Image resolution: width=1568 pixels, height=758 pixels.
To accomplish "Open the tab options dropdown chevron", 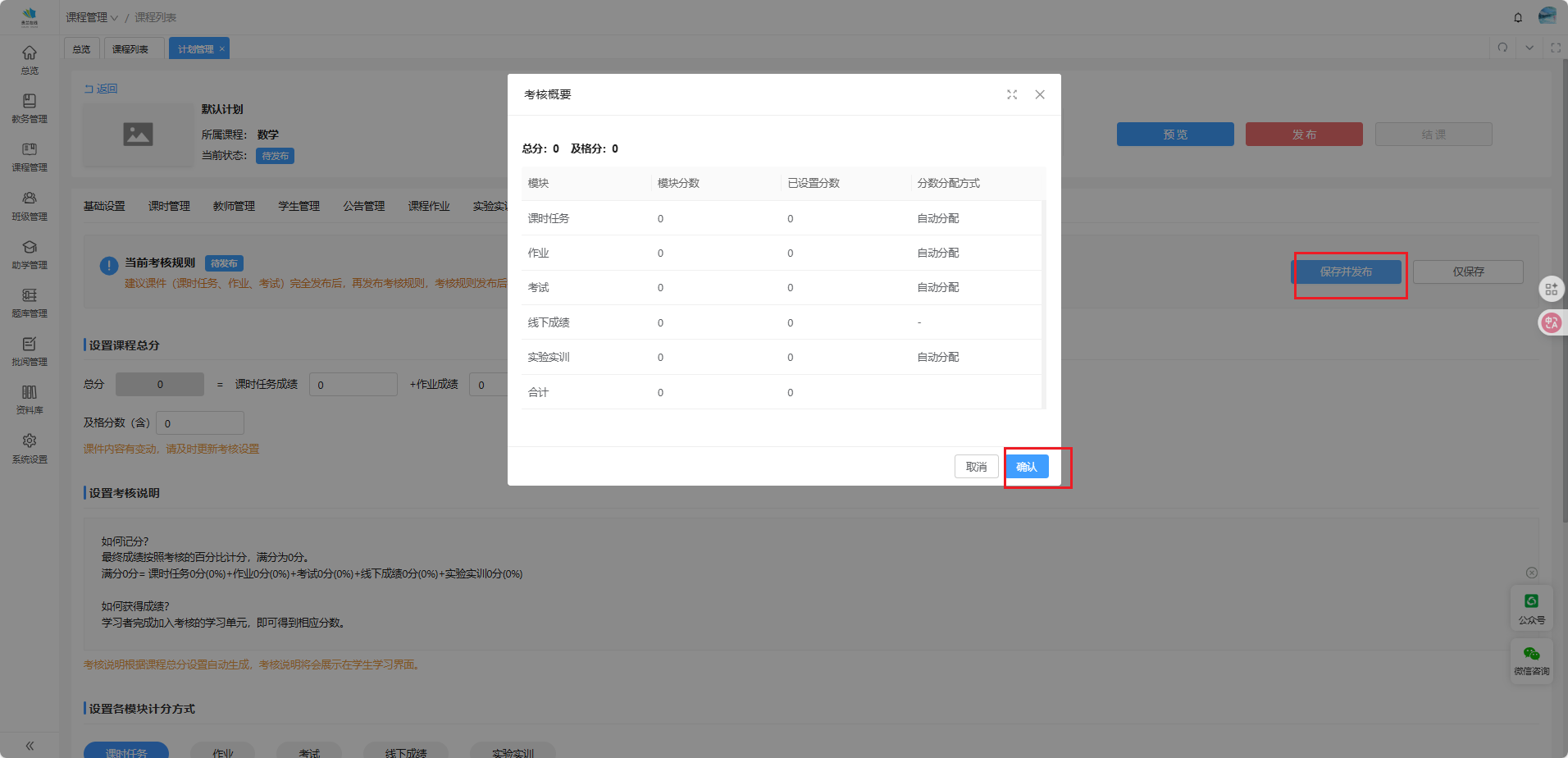I will tap(1529, 48).
